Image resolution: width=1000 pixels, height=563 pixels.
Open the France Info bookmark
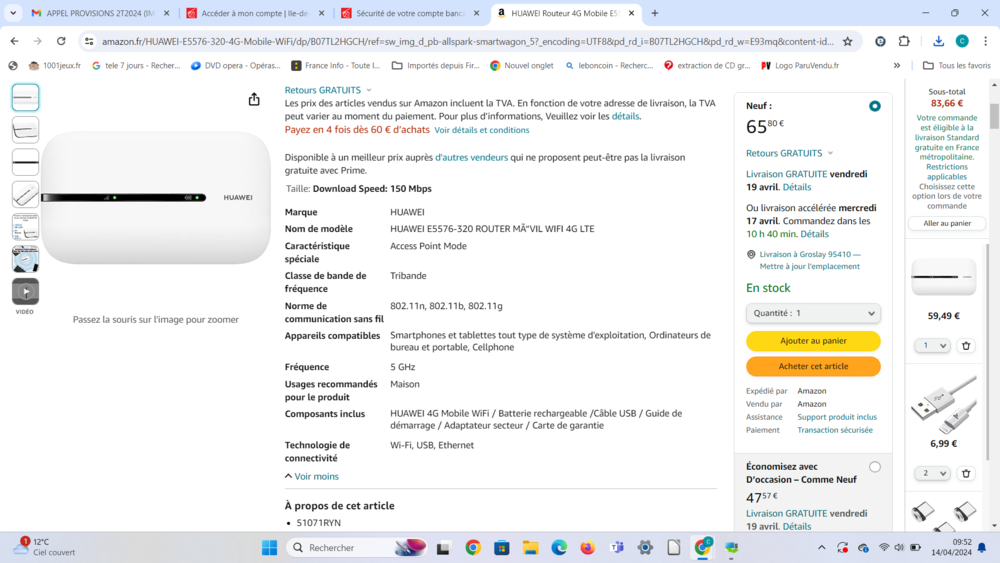click(335, 65)
